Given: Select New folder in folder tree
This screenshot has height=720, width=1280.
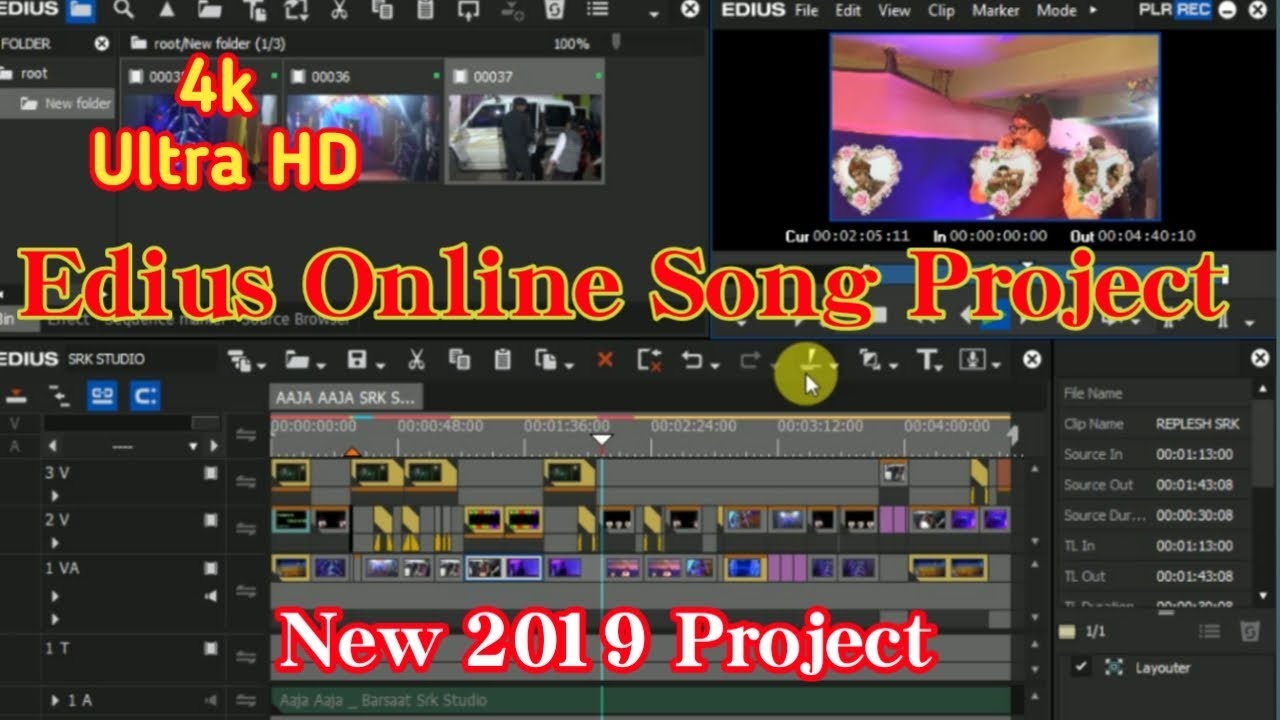Looking at the screenshot, I should point(67,103).
